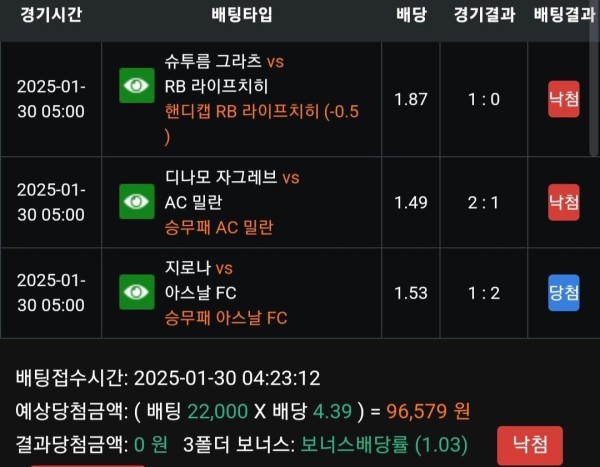The image size is (600, 467).
Task: Select the 배당 column header
Action: click(411, 15)
